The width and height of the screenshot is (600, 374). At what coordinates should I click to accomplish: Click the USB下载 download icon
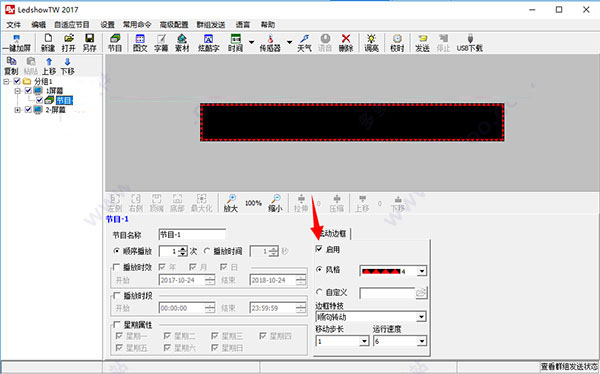click(470, 43)
